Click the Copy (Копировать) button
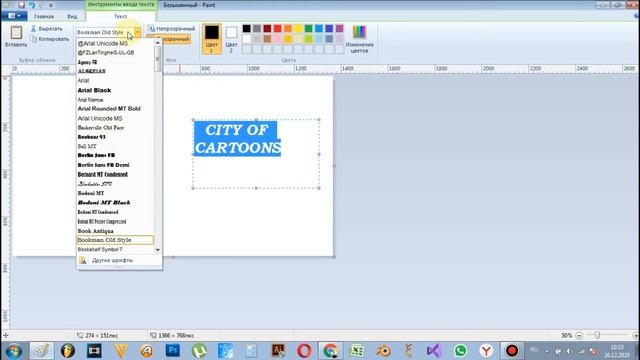Image resolution: width=640 pixels, height=360 pixels. point(50,39)
